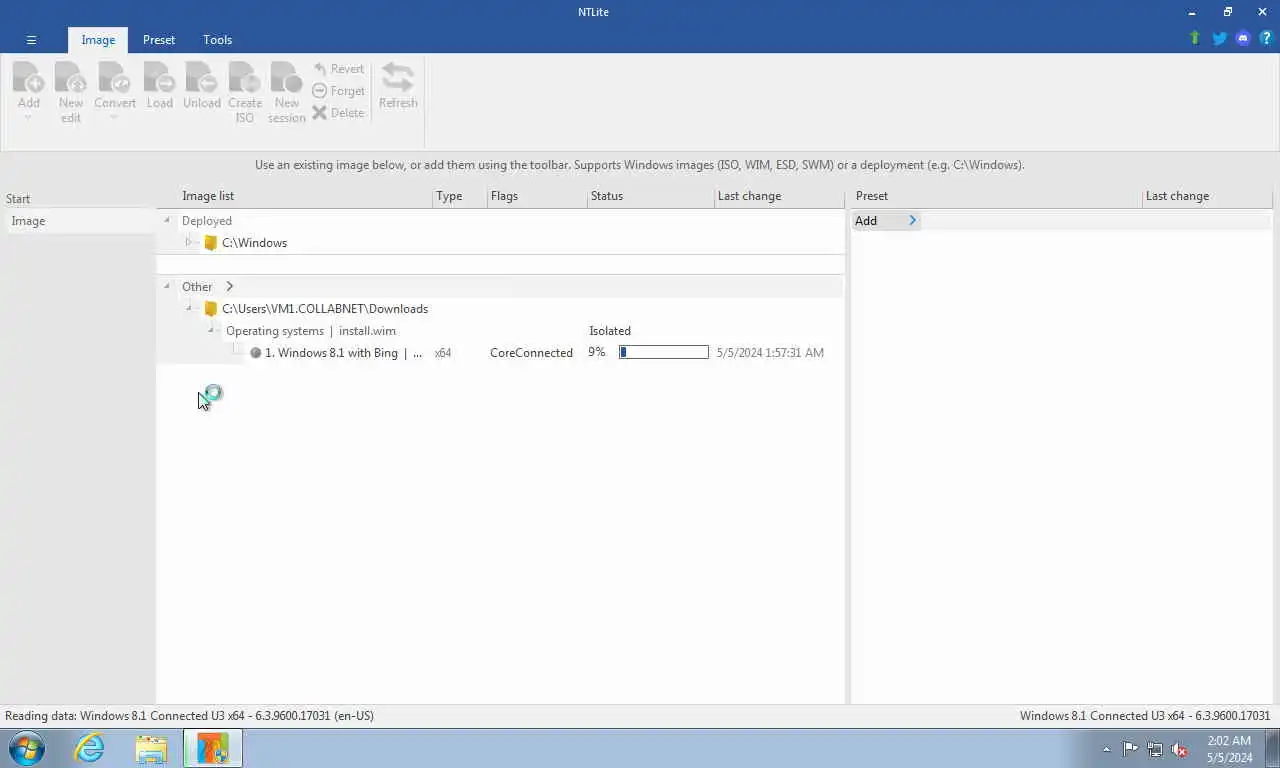This screenshot has height=768, width=1280.
Task: Click the Reading data status bar text
Action: tap(189, 716)
